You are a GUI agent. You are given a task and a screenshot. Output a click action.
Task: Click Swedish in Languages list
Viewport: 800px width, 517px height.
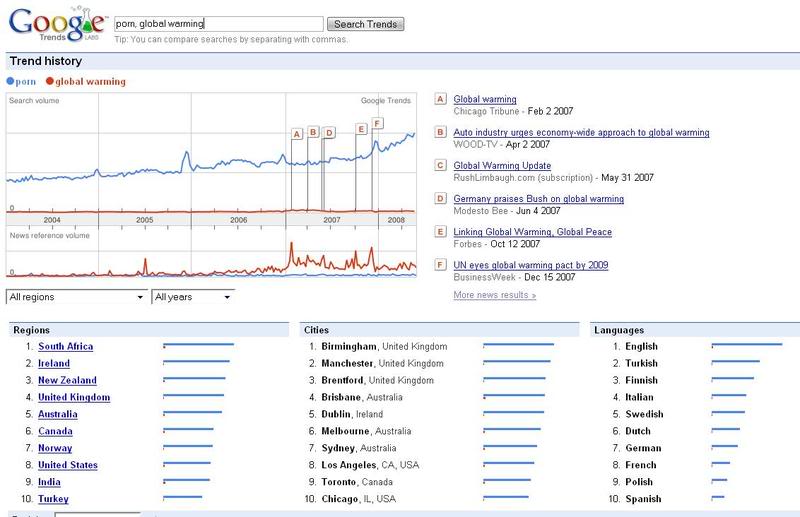644,414
